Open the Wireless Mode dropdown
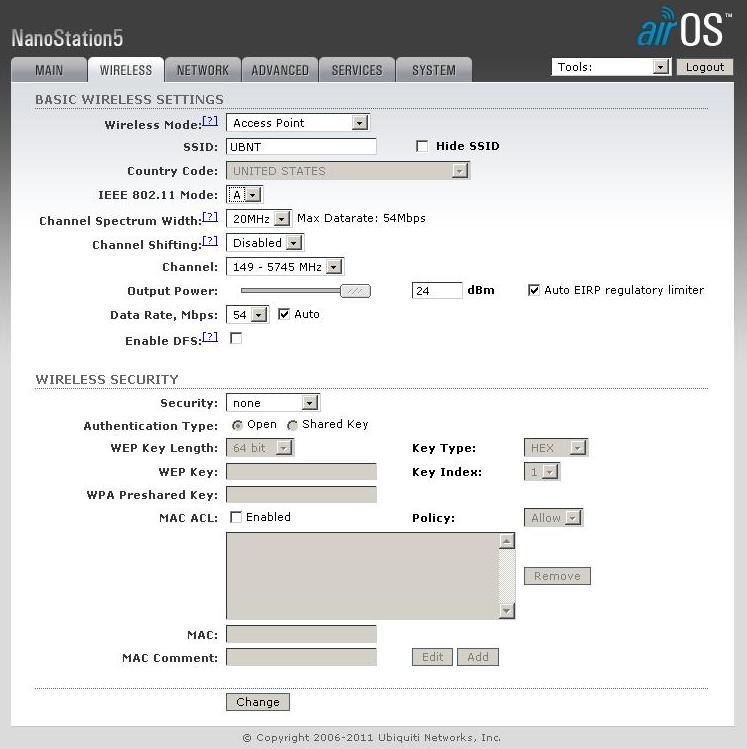The image size is (747, 749). point(297,123)
